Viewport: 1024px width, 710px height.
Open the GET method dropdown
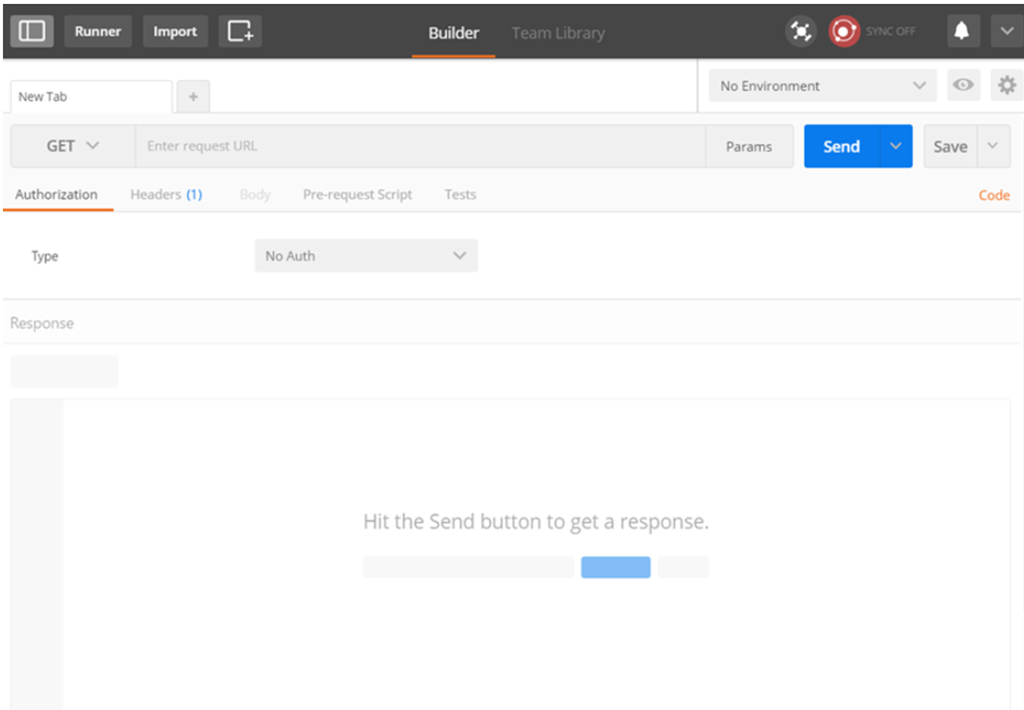coord(72,146)
